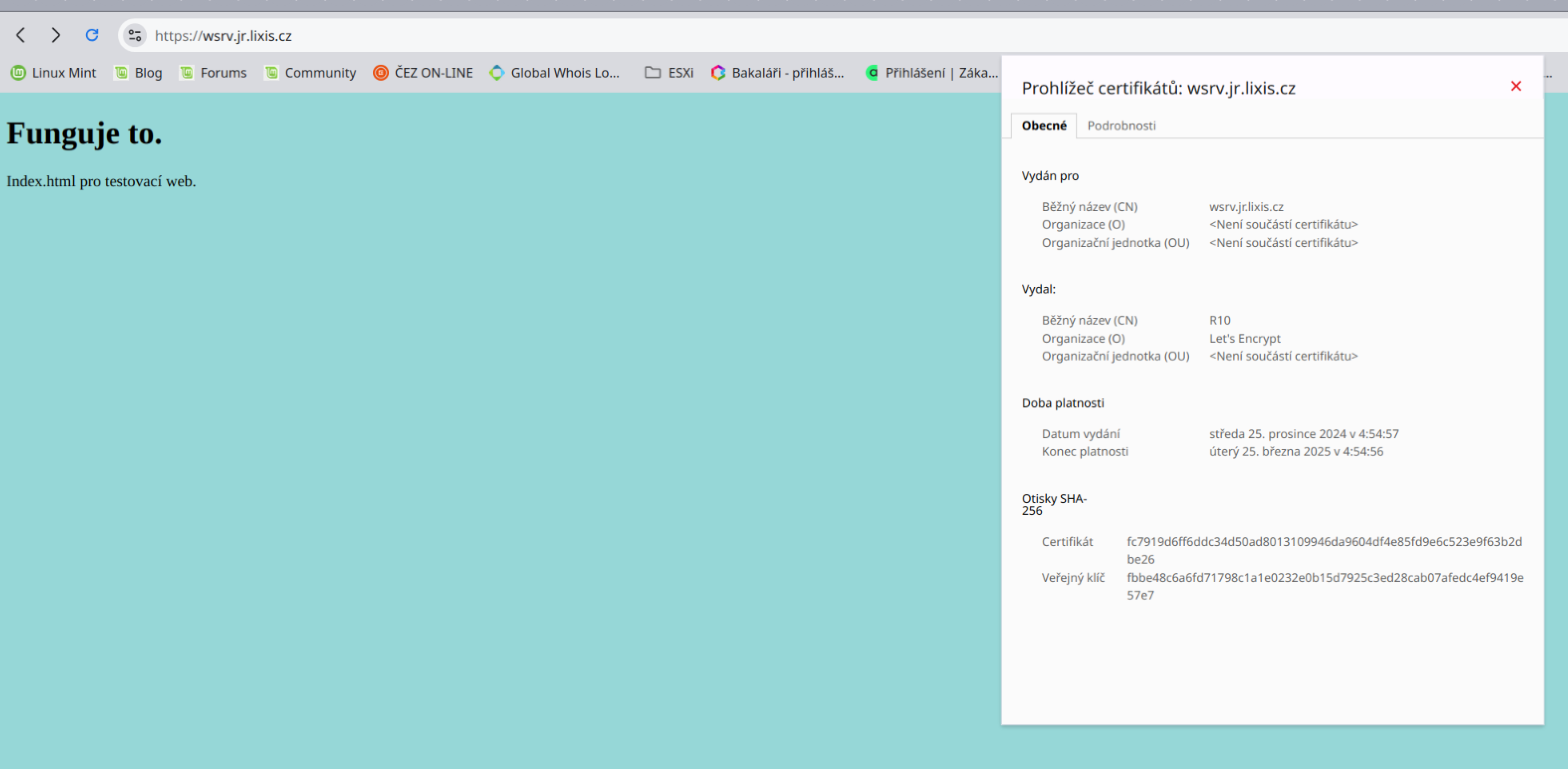Click the Funguje to. heading

tap(85, 133)
